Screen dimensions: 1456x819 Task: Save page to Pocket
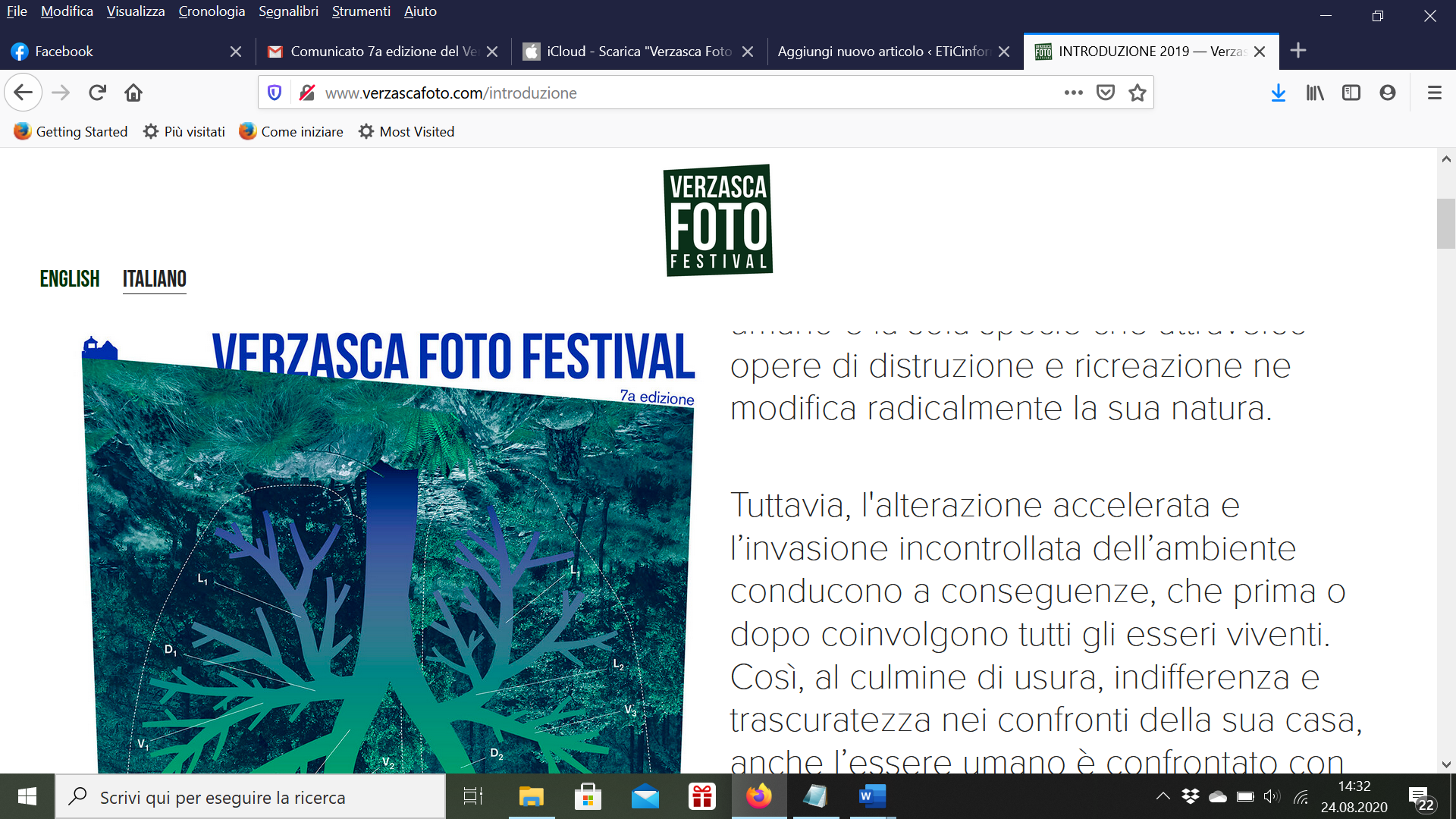[1106, 93]
